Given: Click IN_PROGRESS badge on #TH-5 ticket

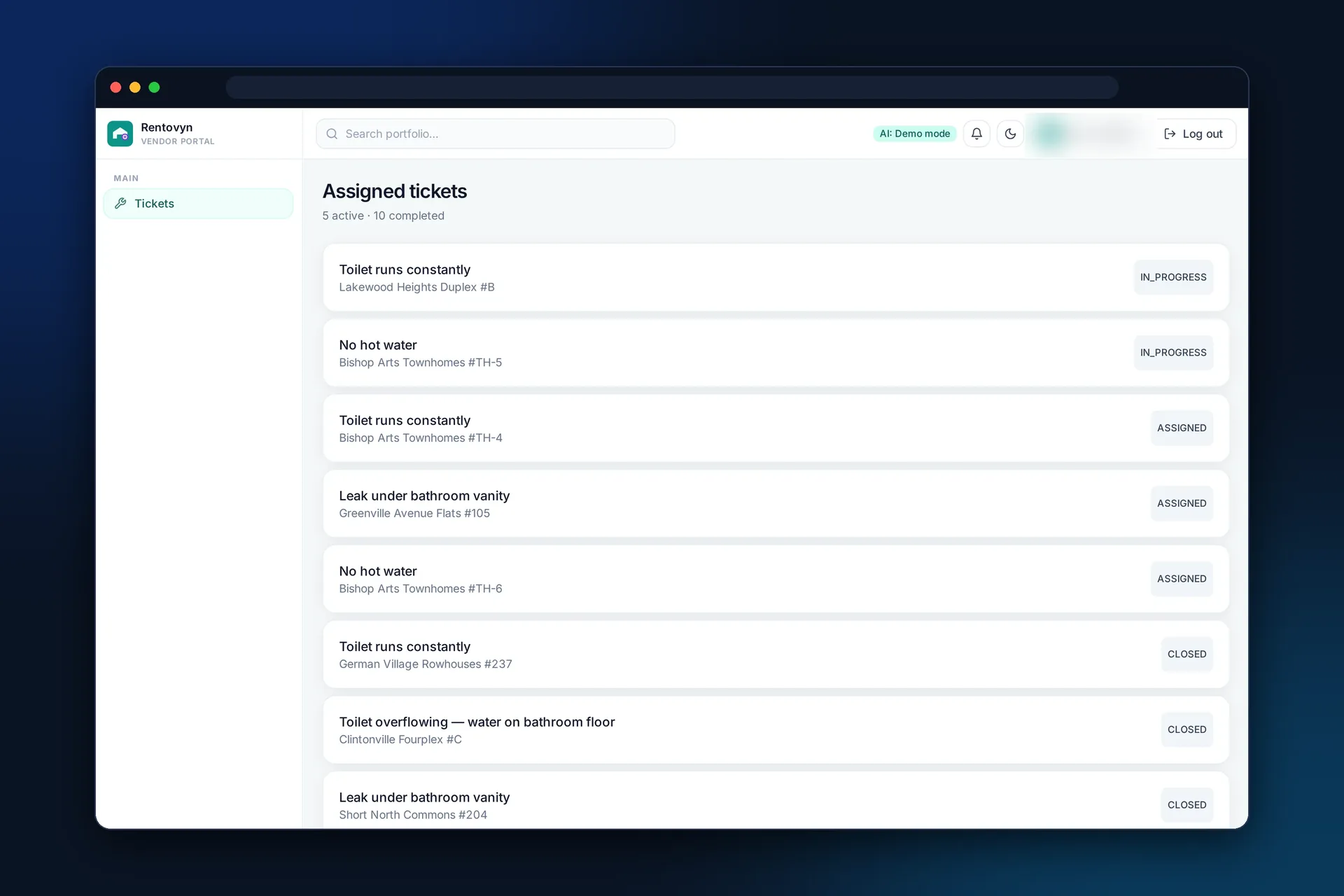Looking at the screenshot, I should coord(1173,353).
